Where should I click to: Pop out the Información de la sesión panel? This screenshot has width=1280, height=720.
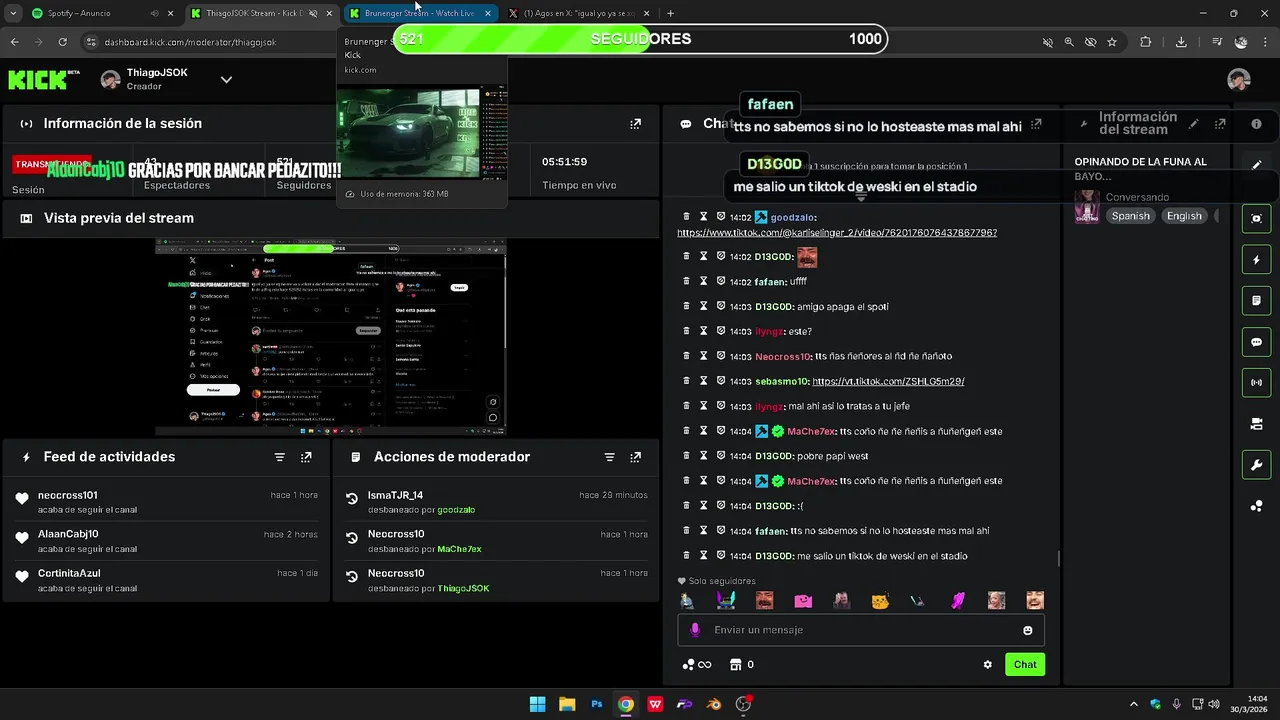[635, 124]
